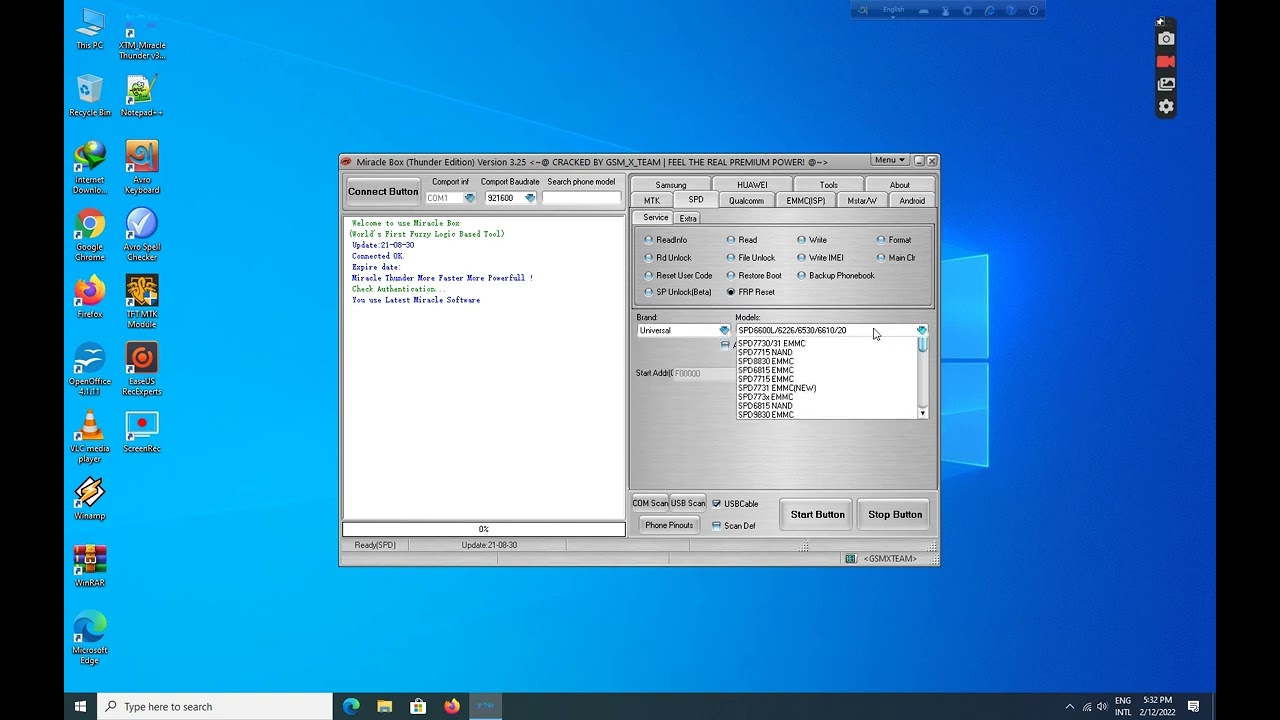Select the Format radio option
The height and width of the screenshot is (720, 1280).
(x=894, y=240)
